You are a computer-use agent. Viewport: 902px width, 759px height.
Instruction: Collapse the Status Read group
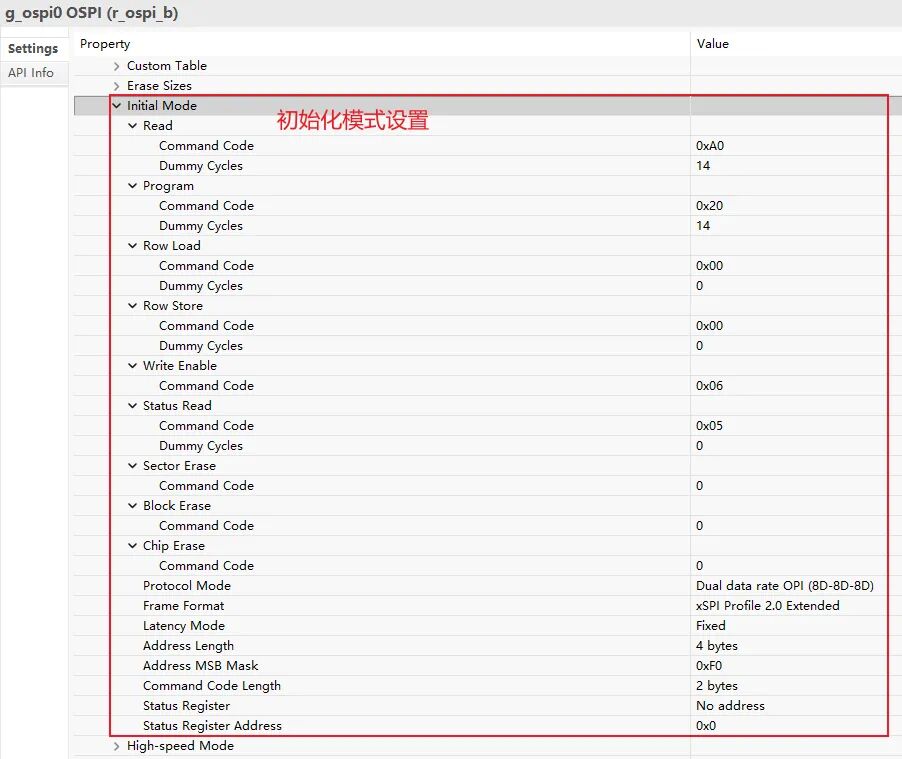(x=133, y=406)
